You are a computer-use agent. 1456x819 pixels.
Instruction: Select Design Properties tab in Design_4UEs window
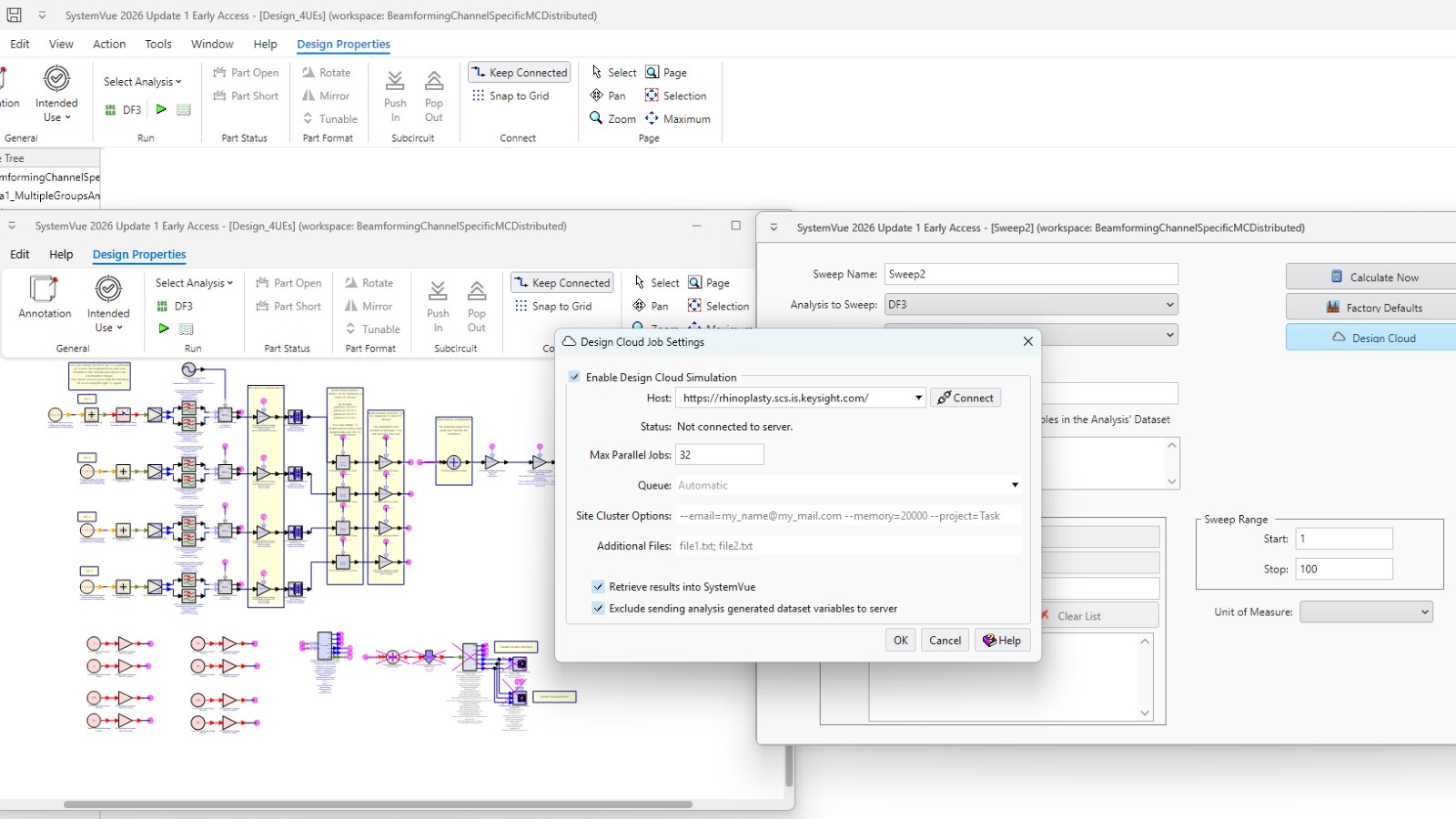pos(139,255)
